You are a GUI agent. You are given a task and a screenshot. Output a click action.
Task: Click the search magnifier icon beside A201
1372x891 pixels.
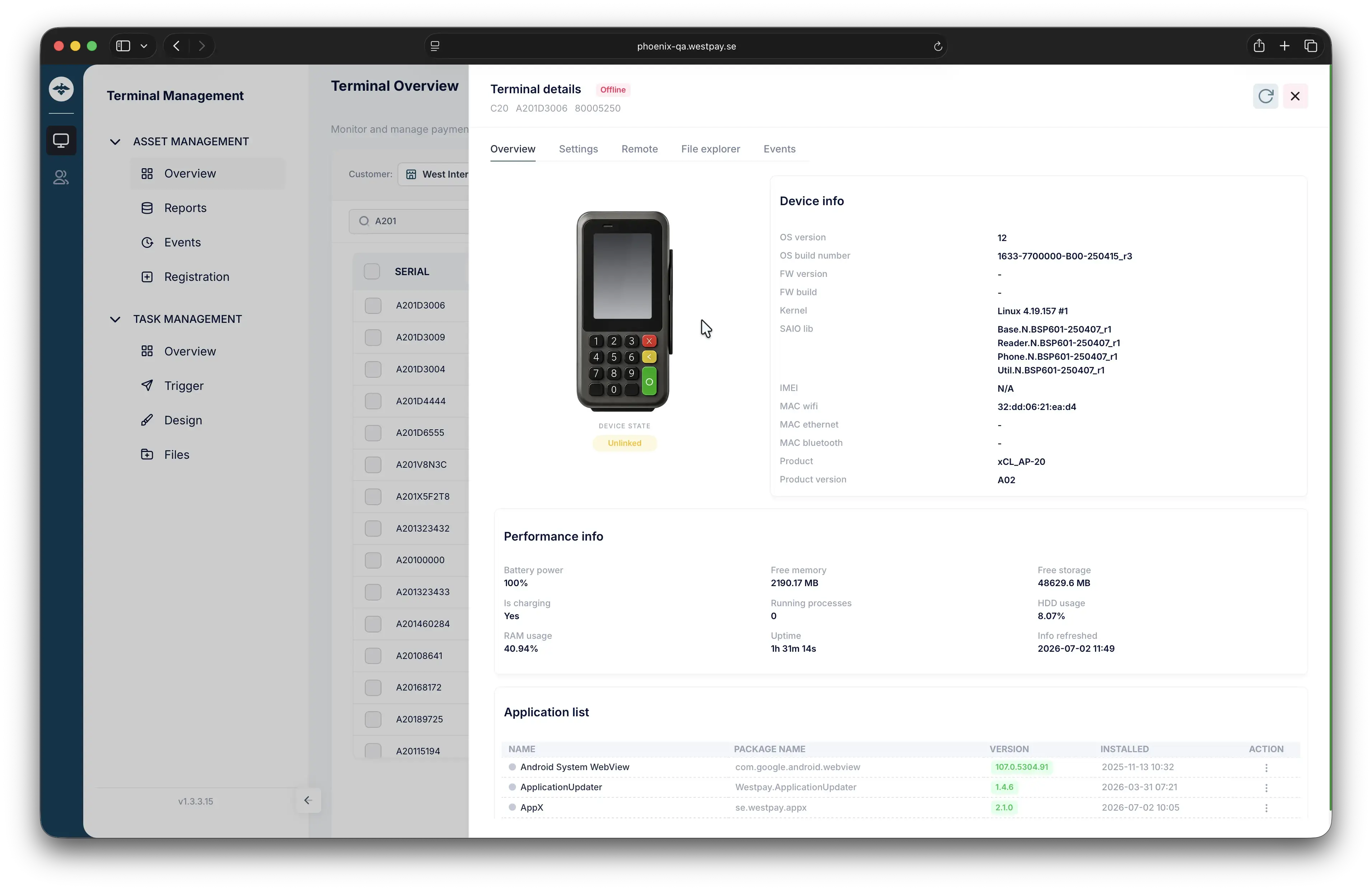364,221
